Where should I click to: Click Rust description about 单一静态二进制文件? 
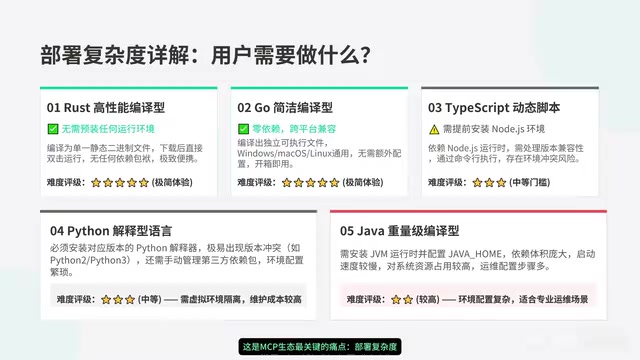(124, 153)
